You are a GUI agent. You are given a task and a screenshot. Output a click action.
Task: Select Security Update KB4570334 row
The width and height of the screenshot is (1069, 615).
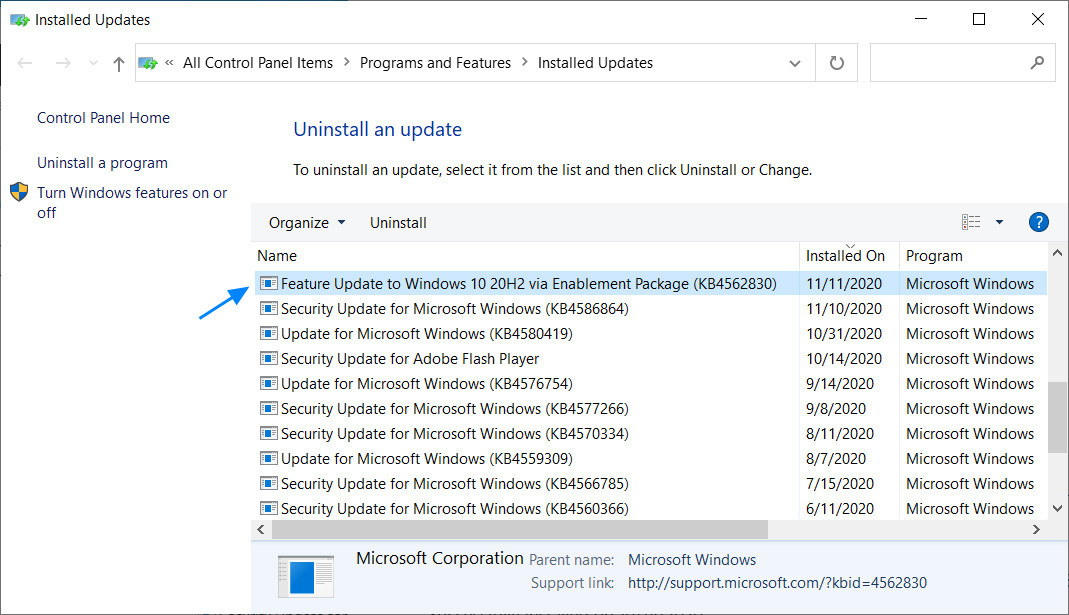650,434
